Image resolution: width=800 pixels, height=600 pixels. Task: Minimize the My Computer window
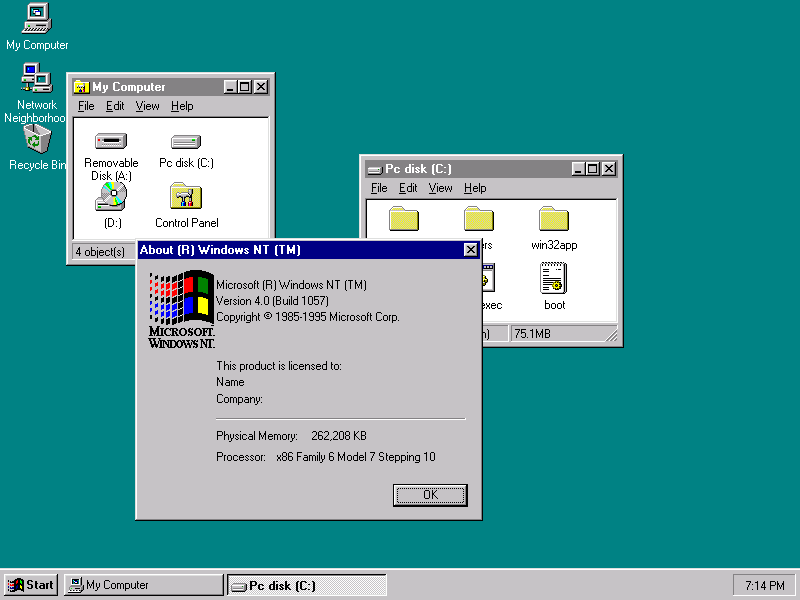[231, 87]
